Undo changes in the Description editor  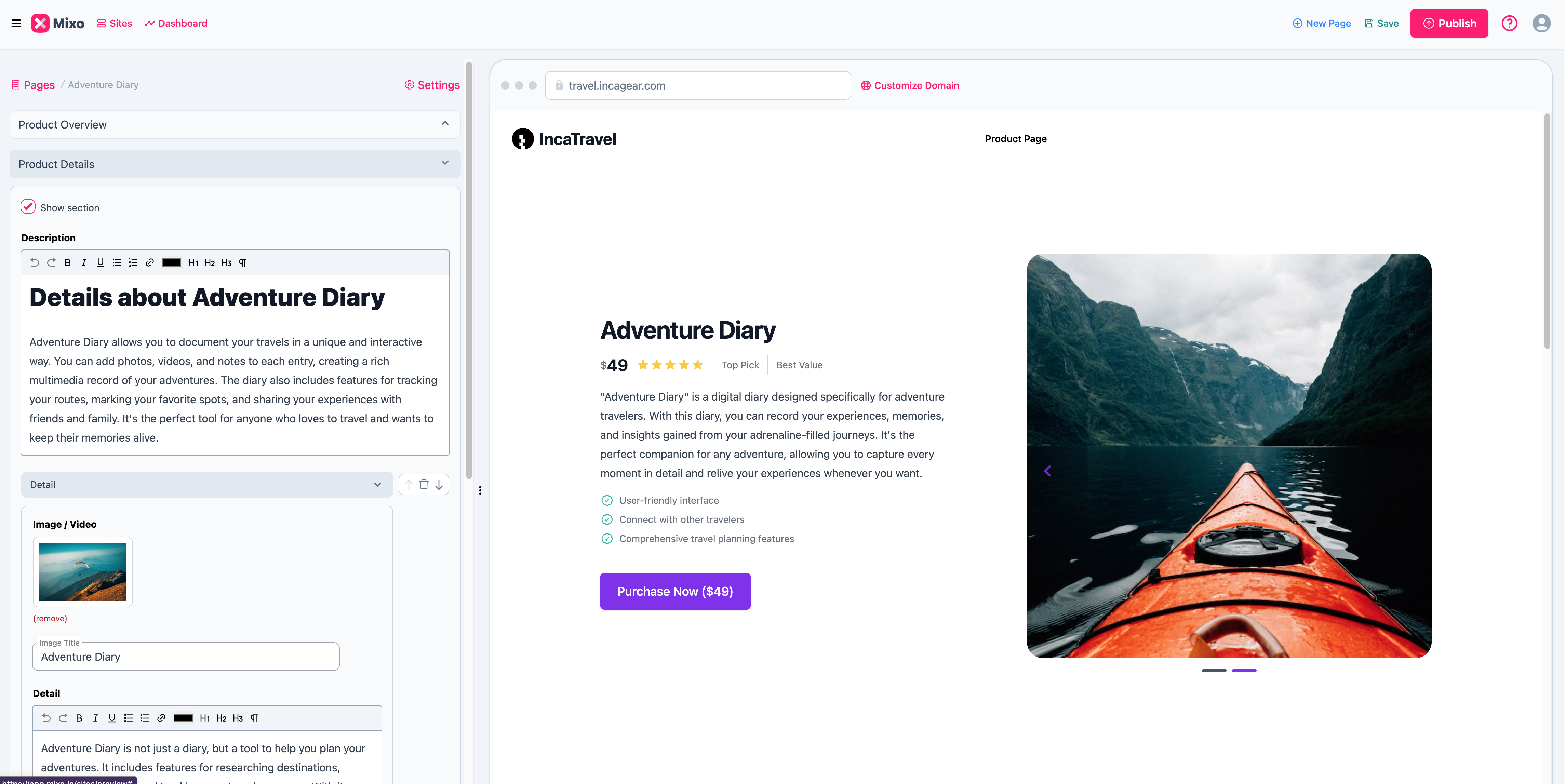pos(35,262)
